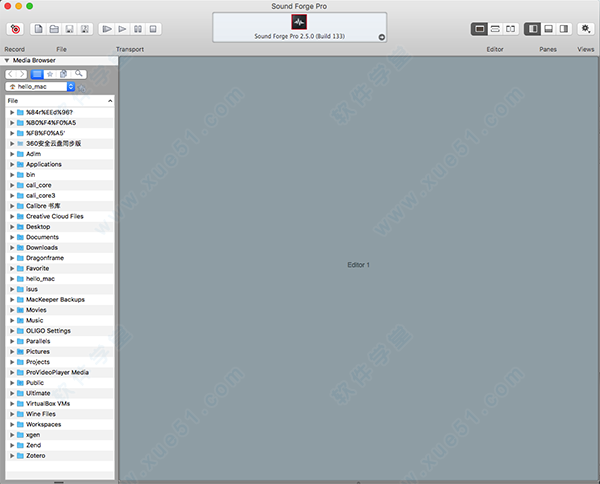The height and width of the screenshot is (484, 600).
Task: Switch to stacked horizontal editor layout
Action: 495,29
